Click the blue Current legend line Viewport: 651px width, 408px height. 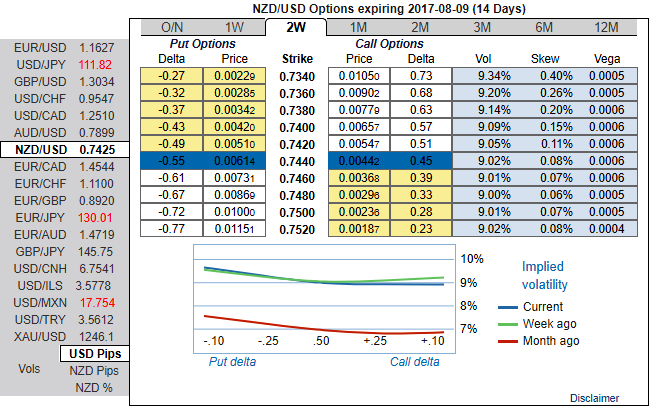[509, 307]
